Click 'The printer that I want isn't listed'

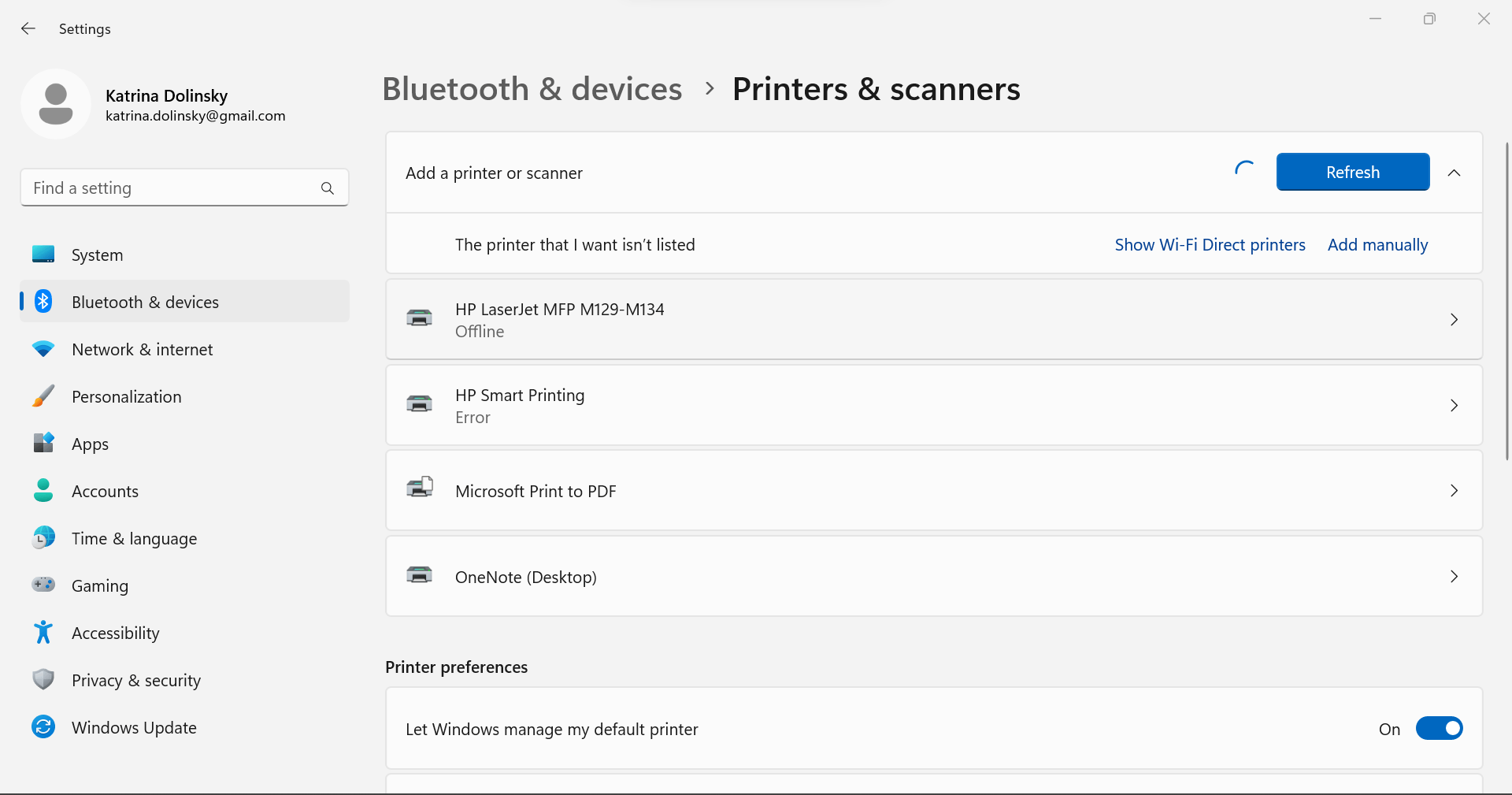click(x=575, y=245)
